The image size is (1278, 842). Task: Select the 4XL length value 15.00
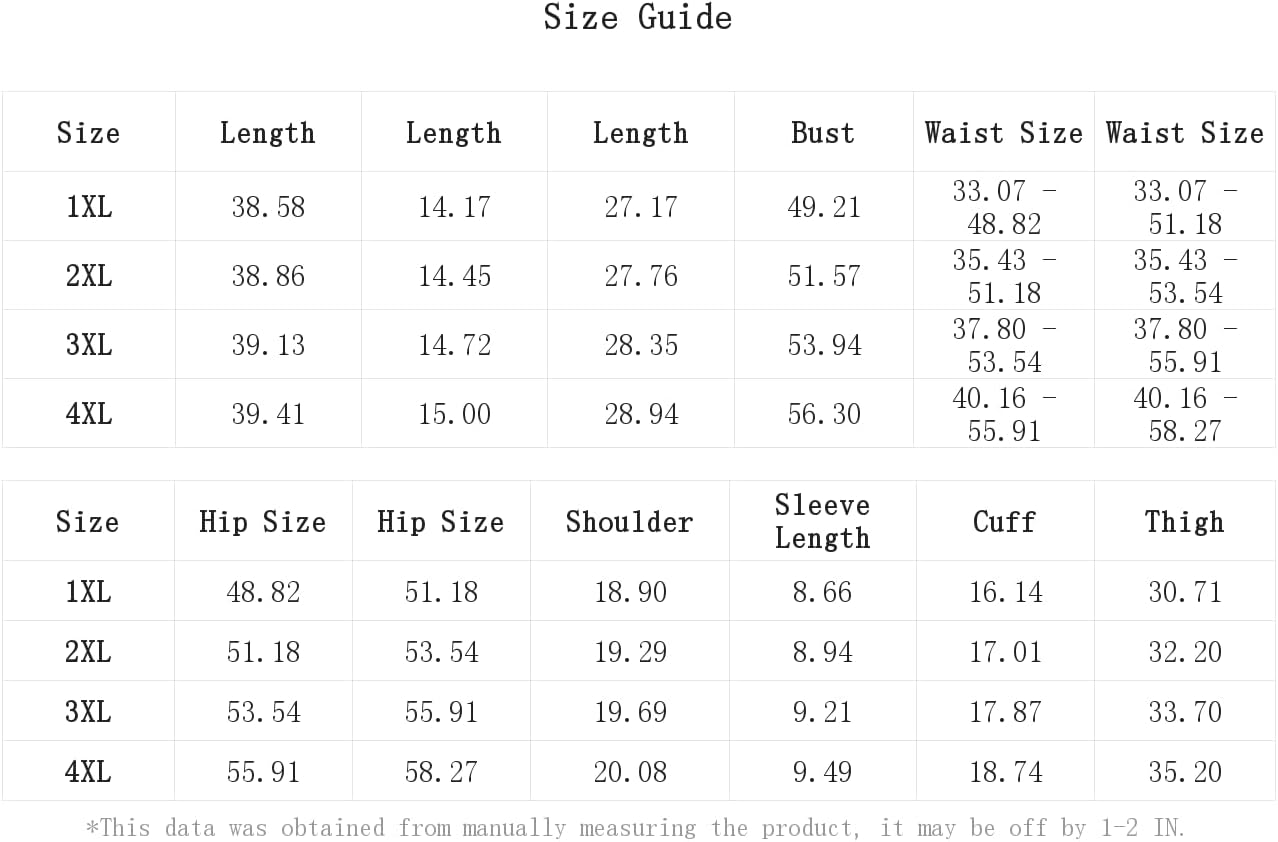(454, 414)
